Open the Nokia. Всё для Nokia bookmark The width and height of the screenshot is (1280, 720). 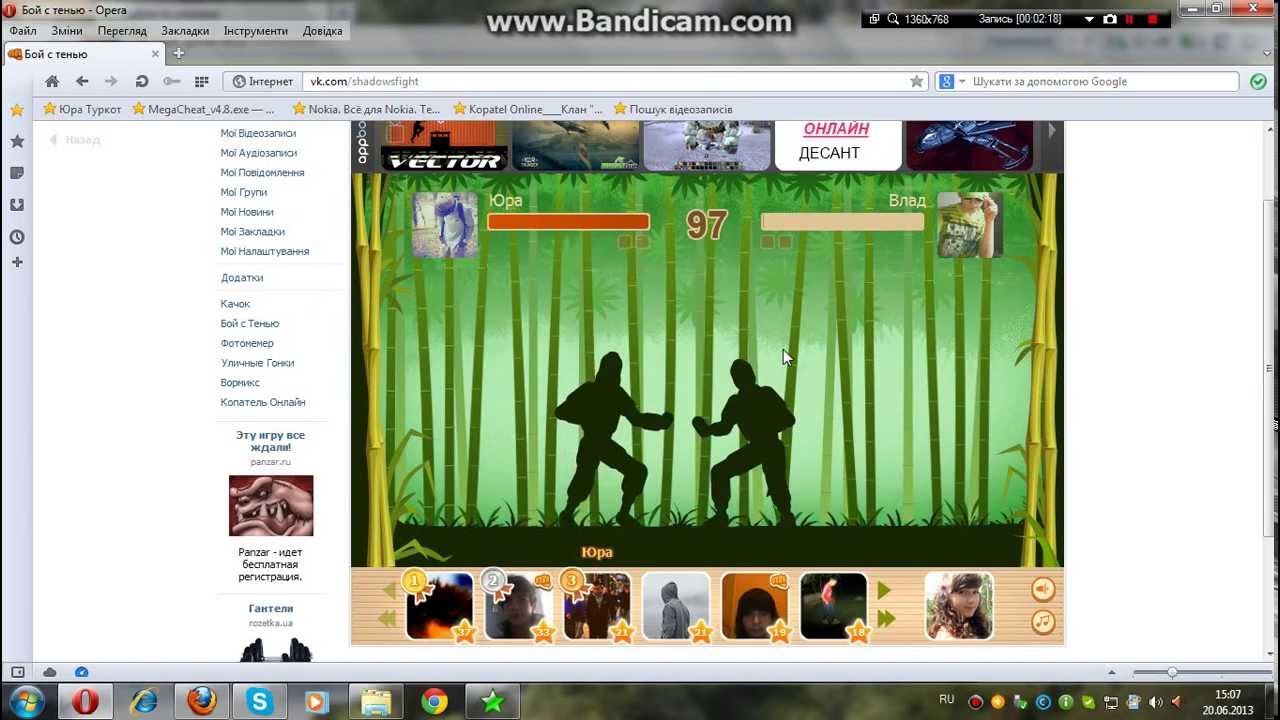(366, 109)
